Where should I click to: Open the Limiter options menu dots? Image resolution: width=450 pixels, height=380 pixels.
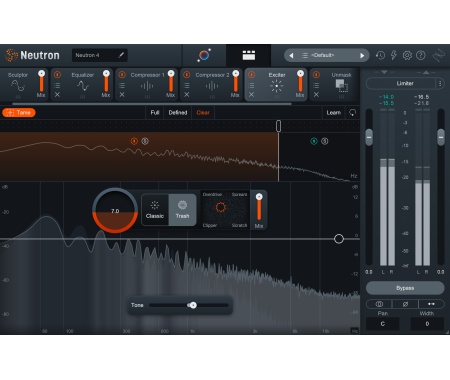tap(440, 84)
